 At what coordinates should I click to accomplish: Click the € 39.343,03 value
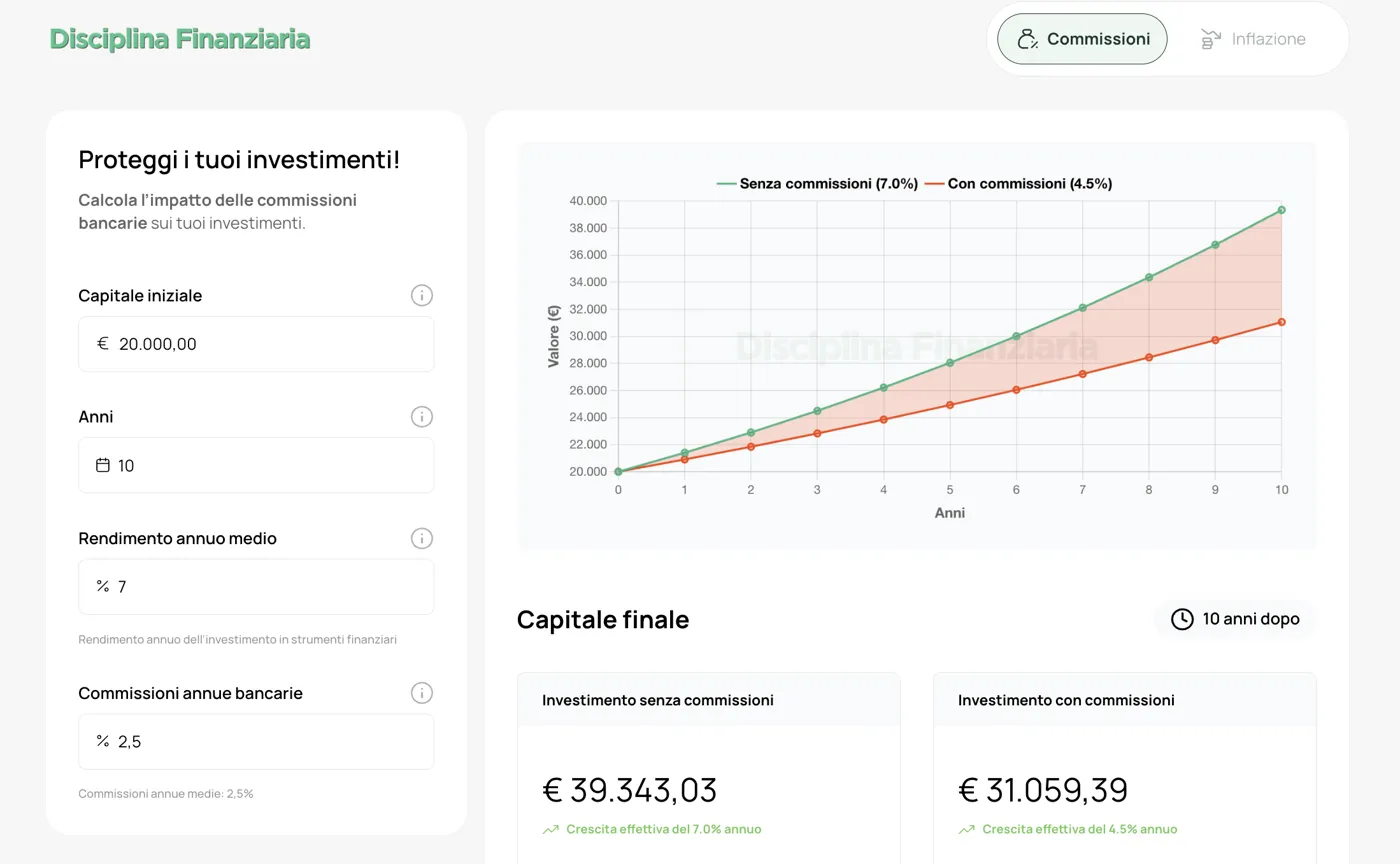630,790
